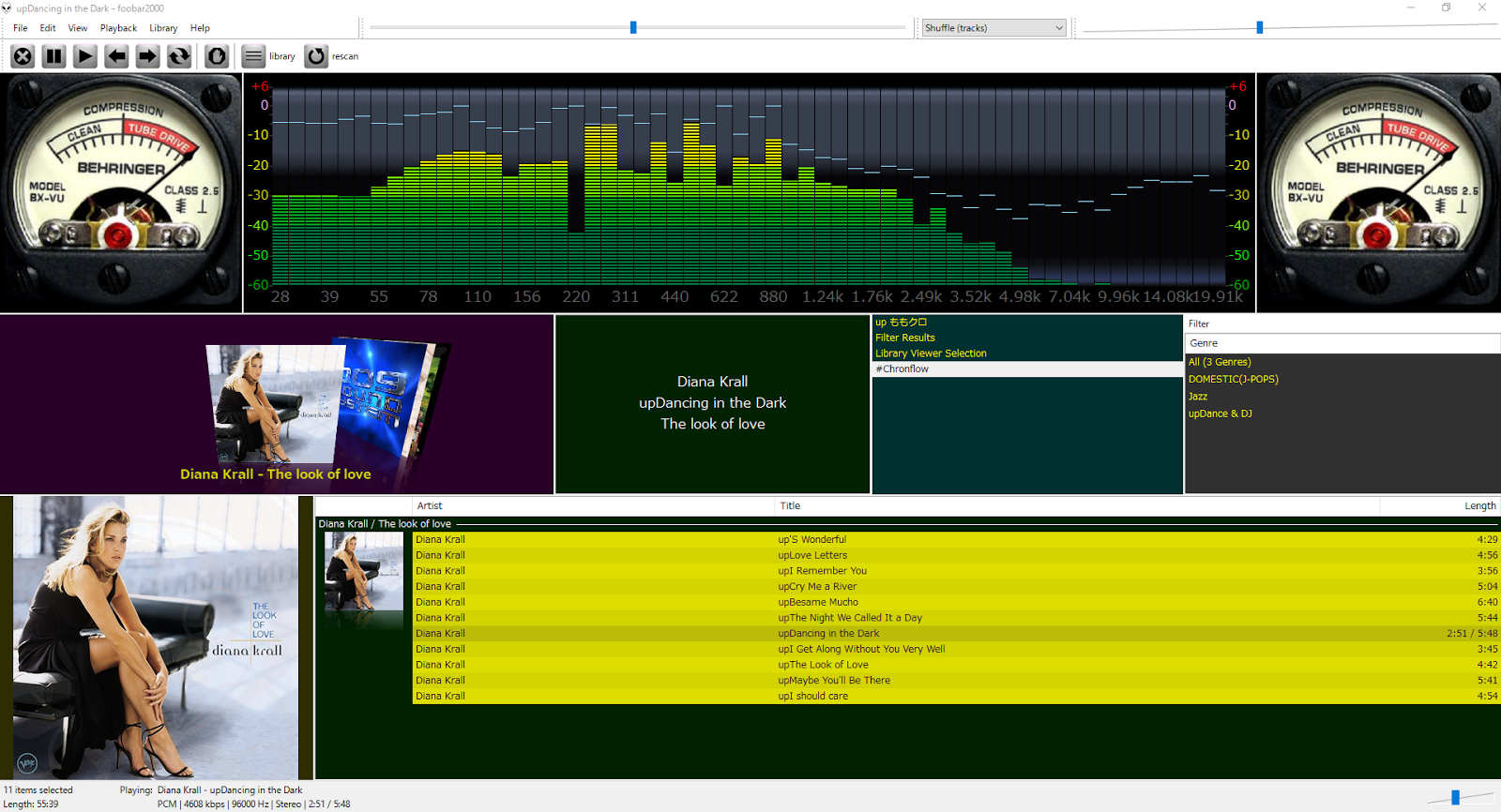This screenshot has height=812, width=1501.
Task: Open the Help menu
Action: coord(200,28)
